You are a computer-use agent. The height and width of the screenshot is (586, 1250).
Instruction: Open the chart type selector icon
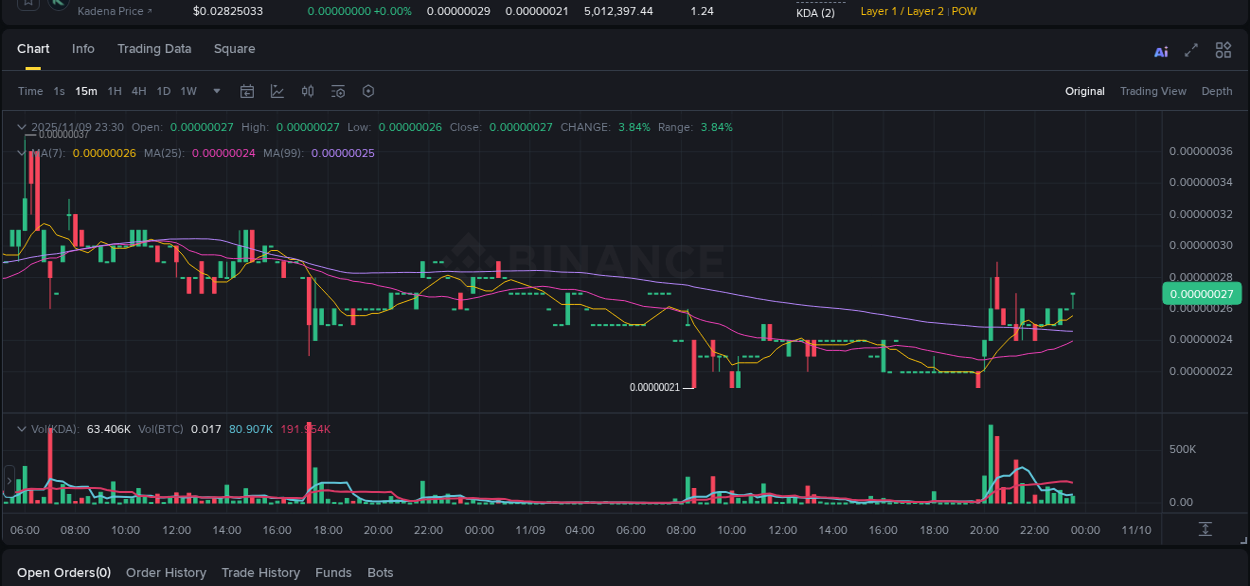pos(277,91)
